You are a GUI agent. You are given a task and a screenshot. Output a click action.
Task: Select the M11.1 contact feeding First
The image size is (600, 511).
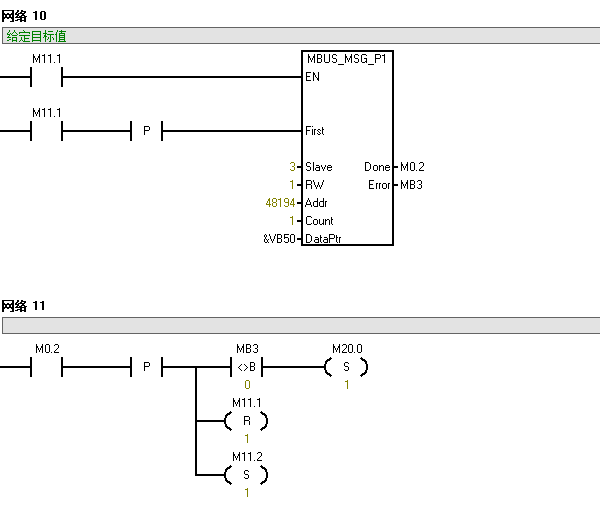pos(46,131)
